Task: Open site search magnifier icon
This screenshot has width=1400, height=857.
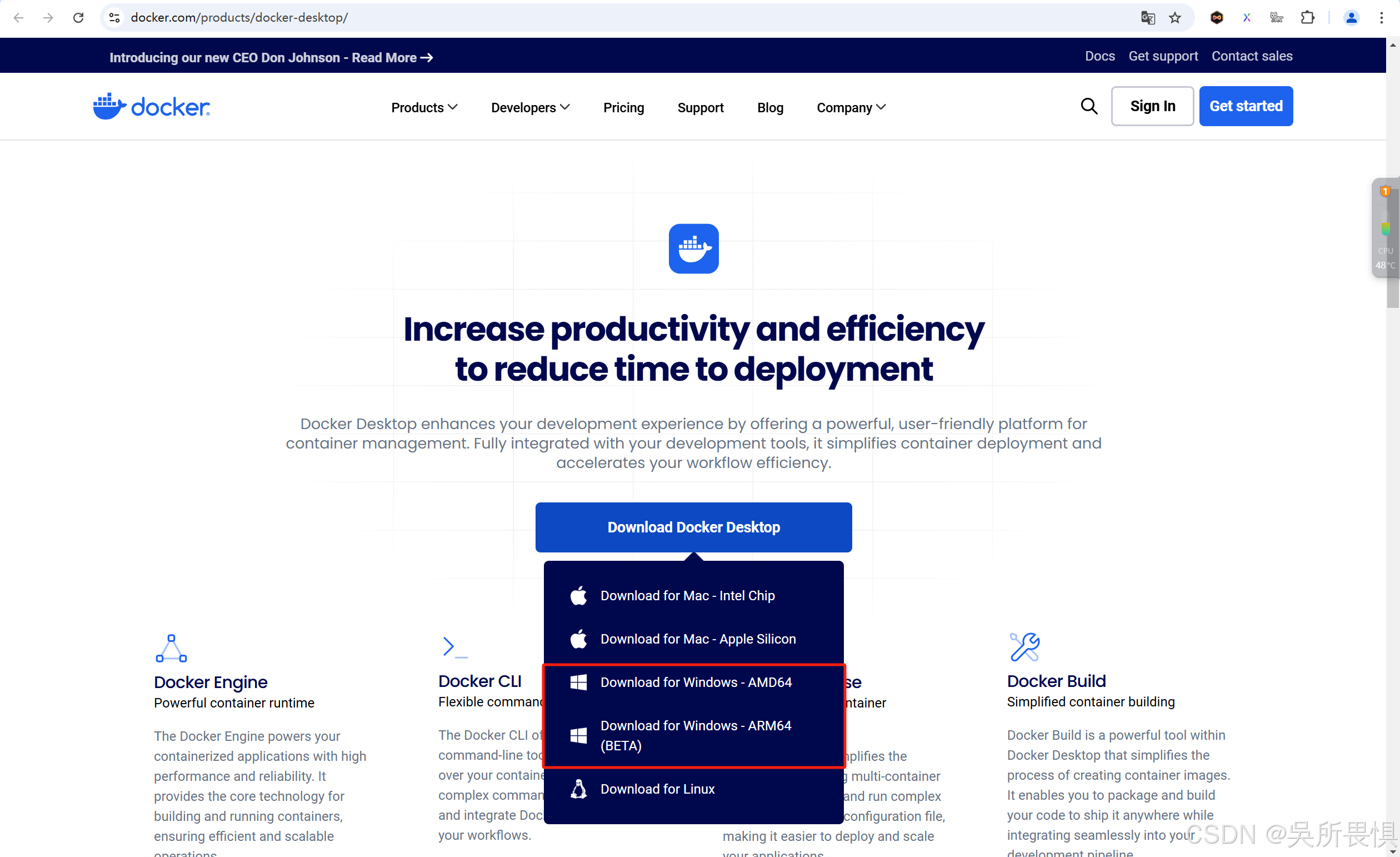Action: [x=1089, y=106]
